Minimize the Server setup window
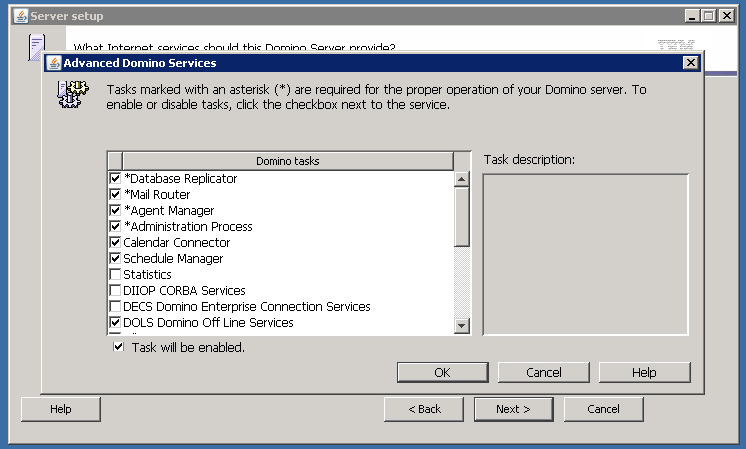The width and height of the screenshot is (746, 449). [692, 16]
